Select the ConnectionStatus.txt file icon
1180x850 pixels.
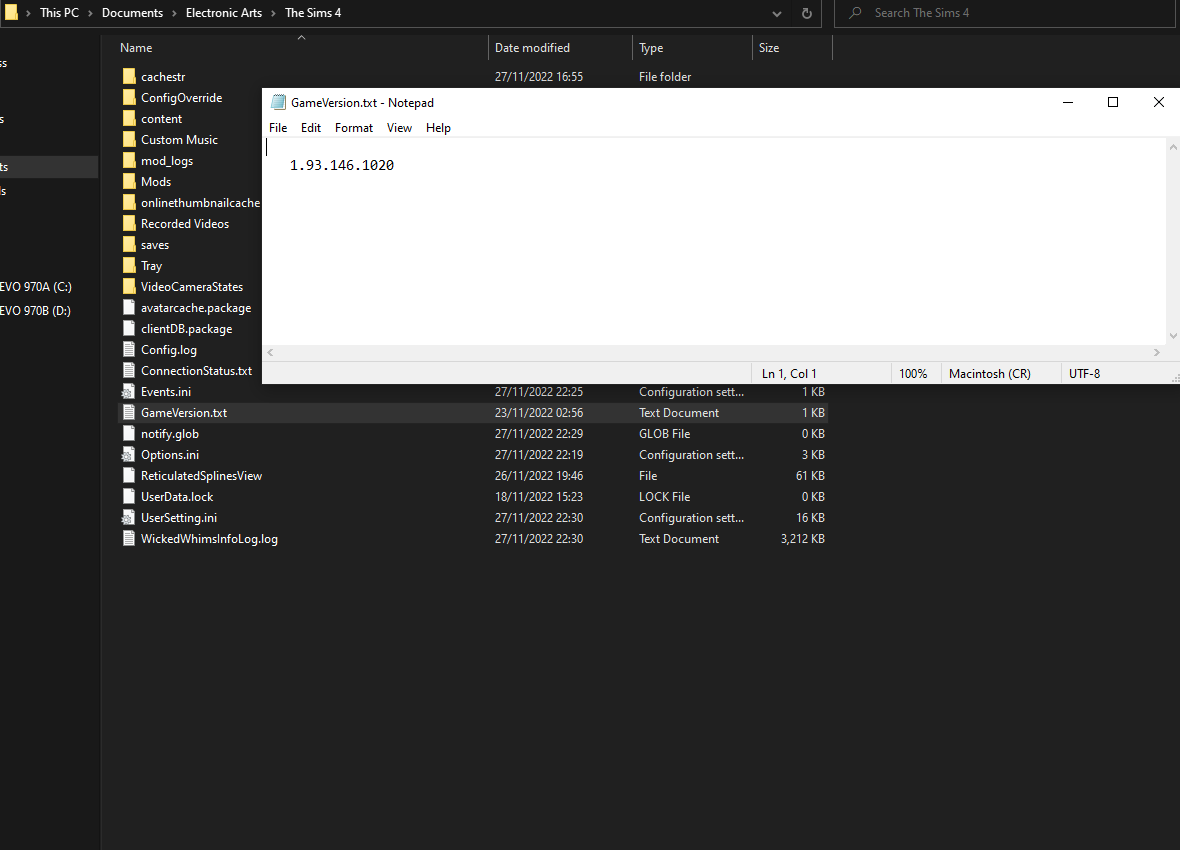[129, 371]
